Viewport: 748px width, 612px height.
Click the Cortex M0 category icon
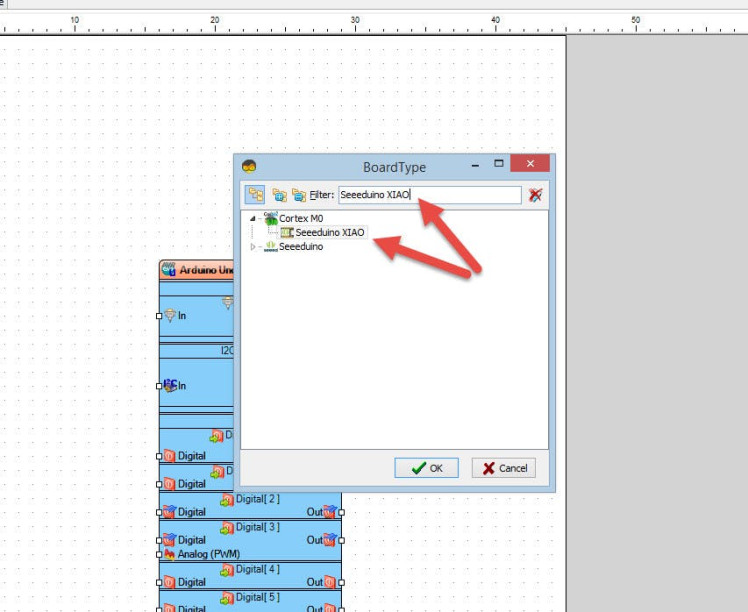pyautogui.click(x=270, y=218)
